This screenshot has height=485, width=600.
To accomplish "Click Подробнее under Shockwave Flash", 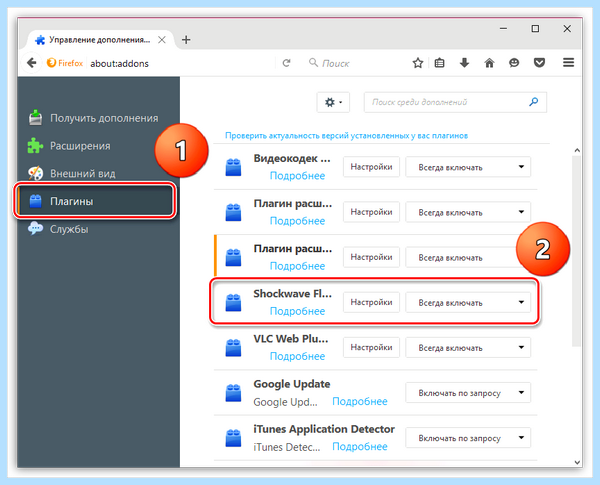I will pyautogui.click(x=297, y=311).
